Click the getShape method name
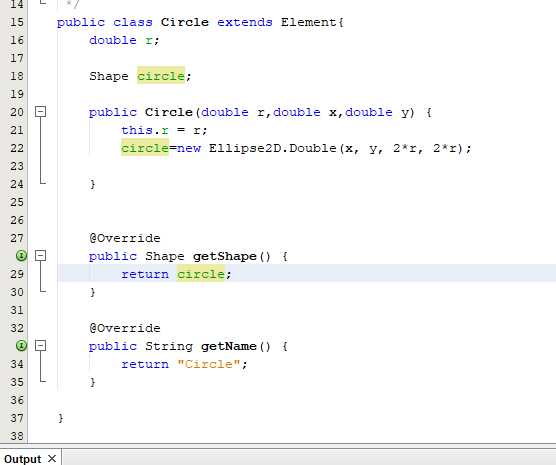The height and width of the screenshot is (465, 556). [x=225, y=256]
